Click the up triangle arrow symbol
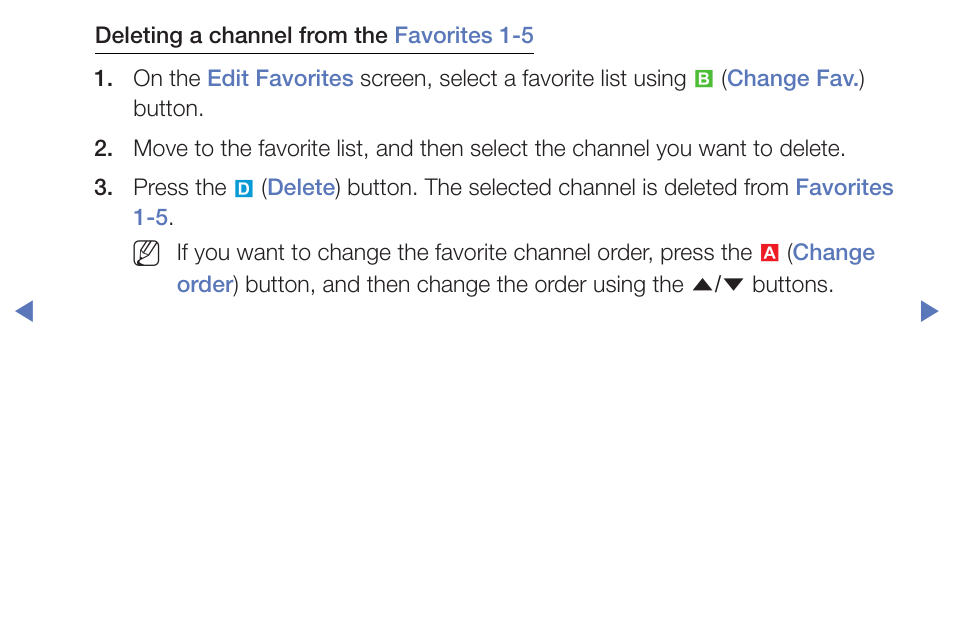This screenshot has height=624, width=954. (702, 285)
